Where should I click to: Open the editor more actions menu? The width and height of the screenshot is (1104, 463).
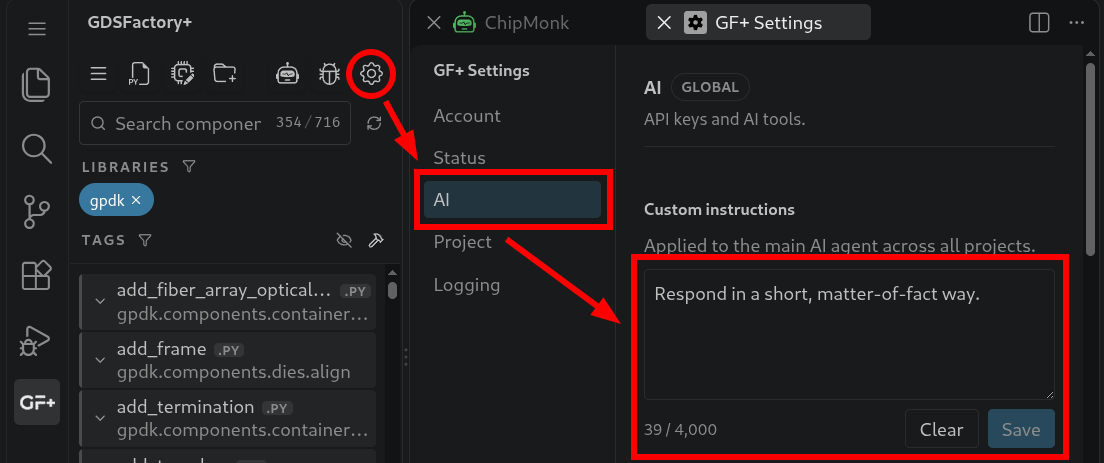point(1077,23)
